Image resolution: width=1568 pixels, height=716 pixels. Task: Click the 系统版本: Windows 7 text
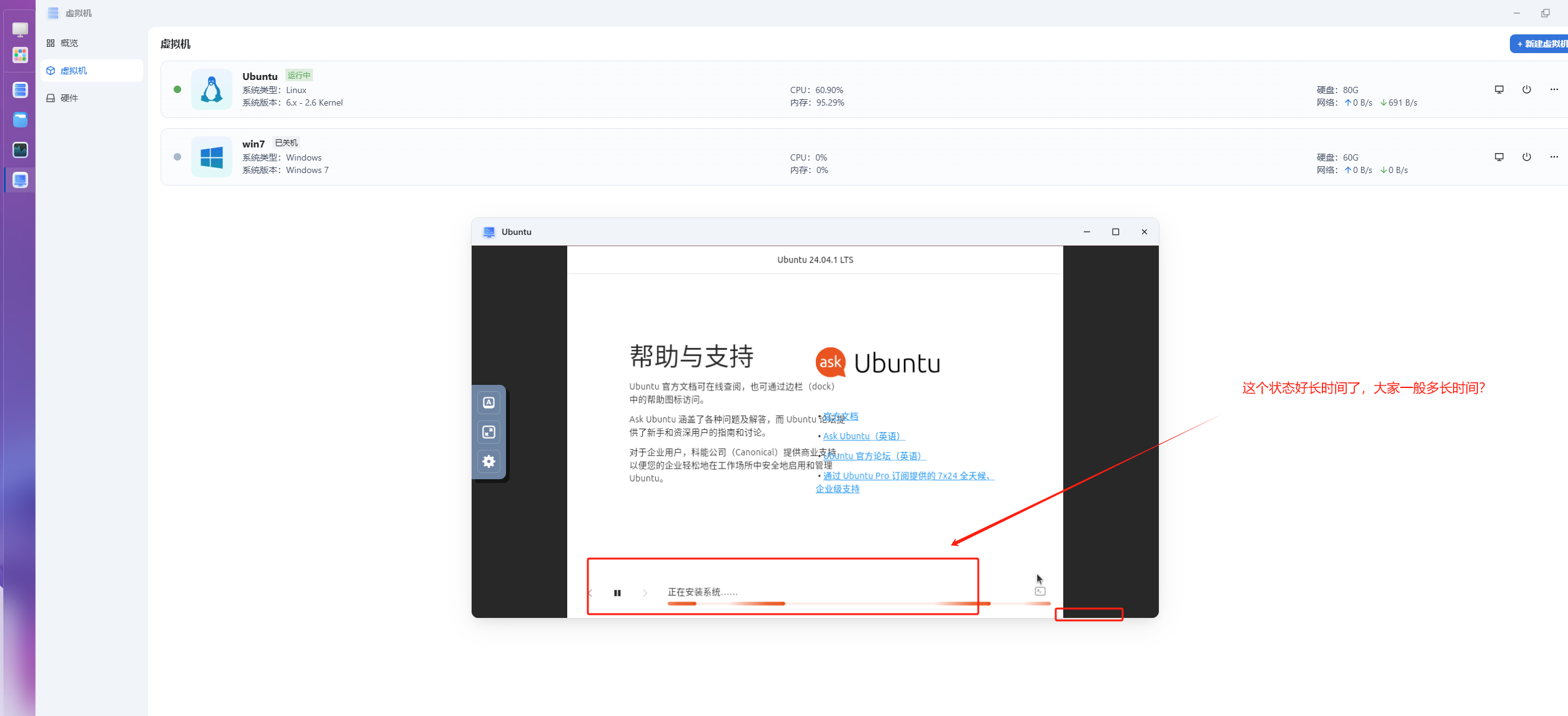[285, 170]
